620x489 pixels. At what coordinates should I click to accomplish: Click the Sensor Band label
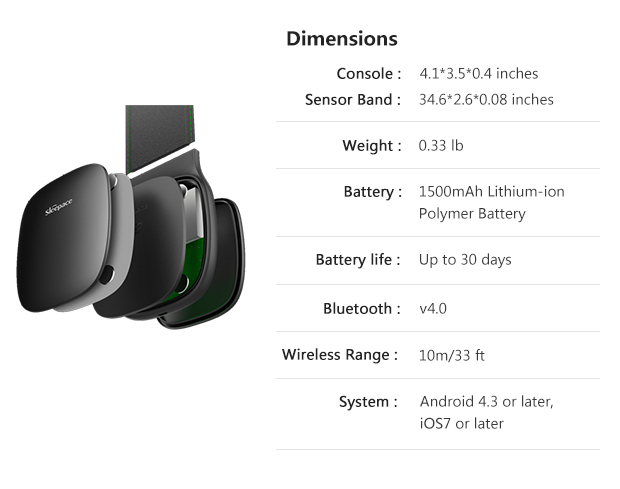click(353, 99)
